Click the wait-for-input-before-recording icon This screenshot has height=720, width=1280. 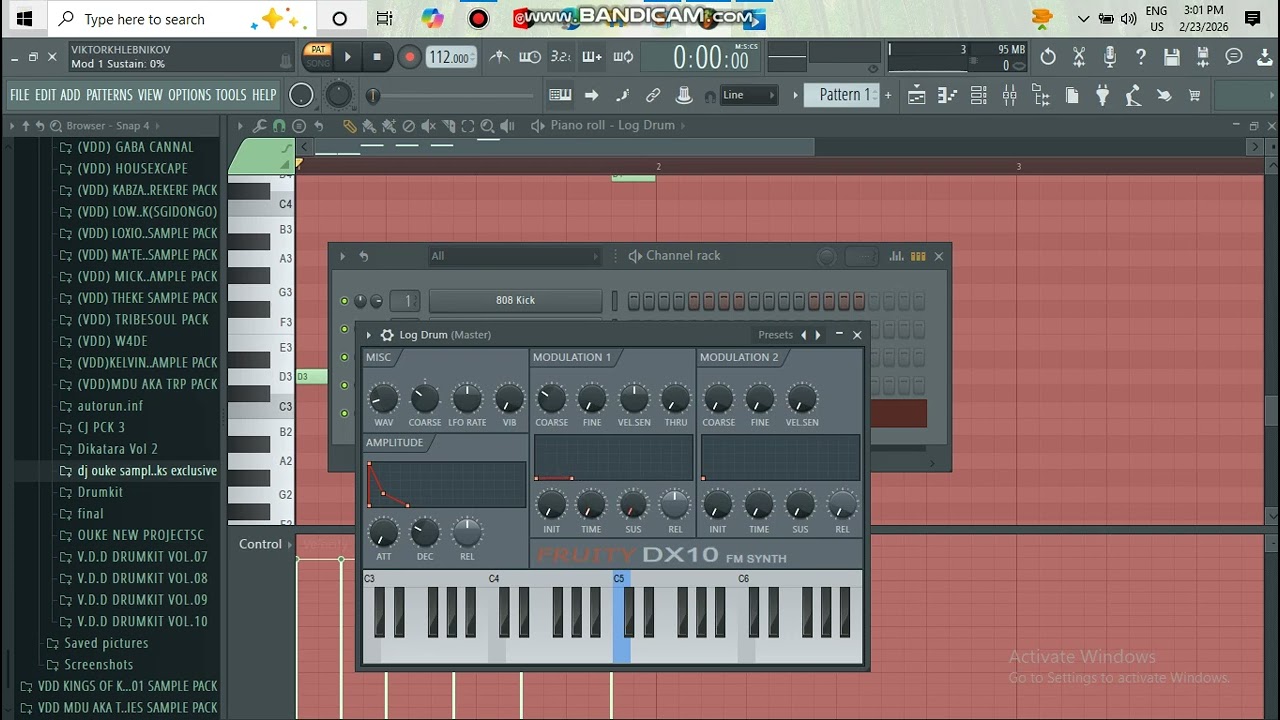point(530,57)
